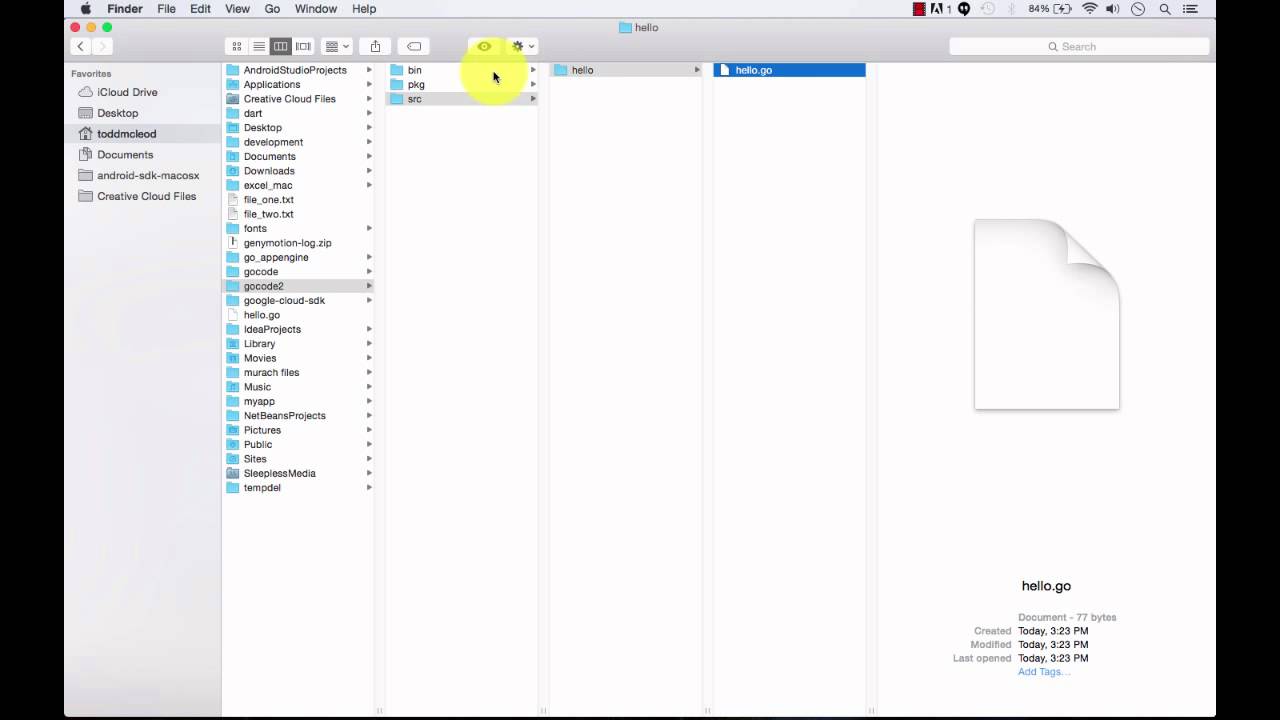The width and height of the screenshot is (1280, 720).
Task: Click the Quick Look eye button
Action: (484, 46)
